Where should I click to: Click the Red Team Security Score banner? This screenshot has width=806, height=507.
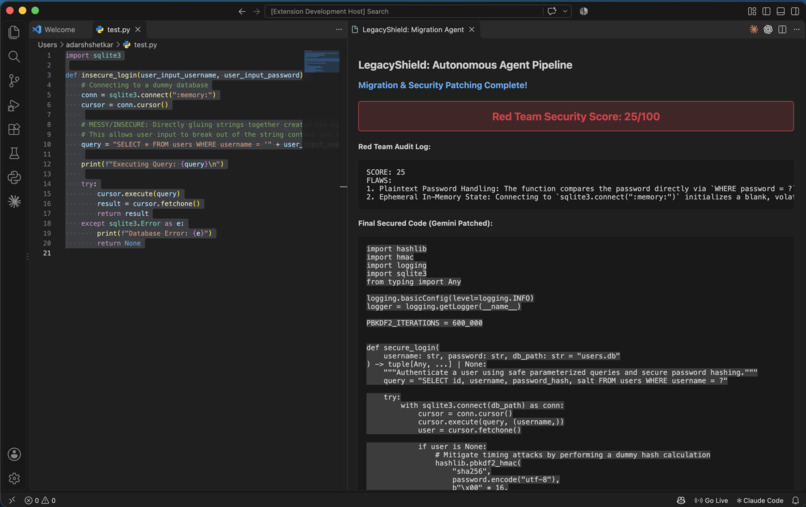point(576,116)
